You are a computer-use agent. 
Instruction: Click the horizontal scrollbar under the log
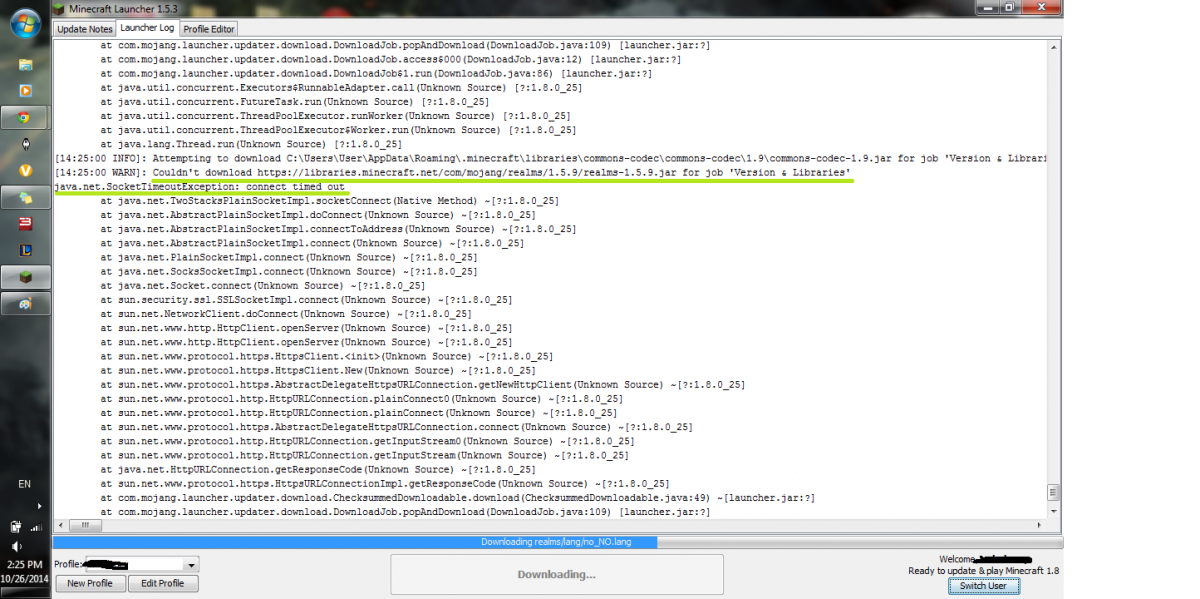click(x=550, y=524)
